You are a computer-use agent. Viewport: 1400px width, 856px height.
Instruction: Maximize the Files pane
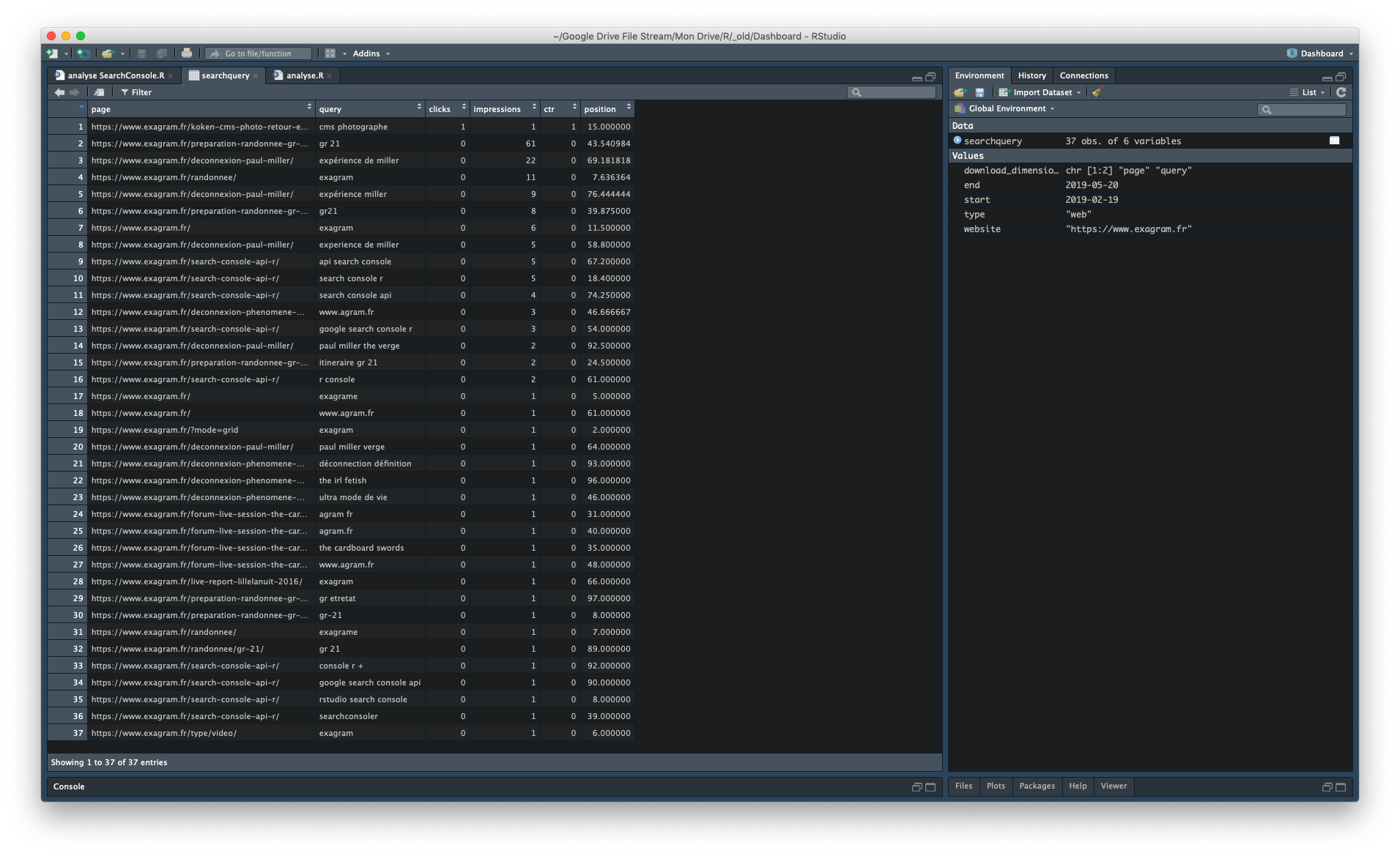tap(1341, 787)
